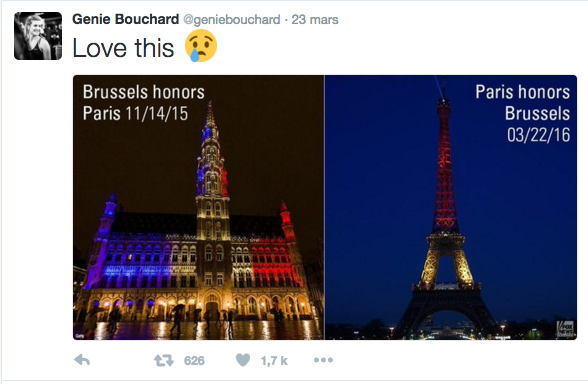Open the tweet via the 23 mars timestamp

315,20
